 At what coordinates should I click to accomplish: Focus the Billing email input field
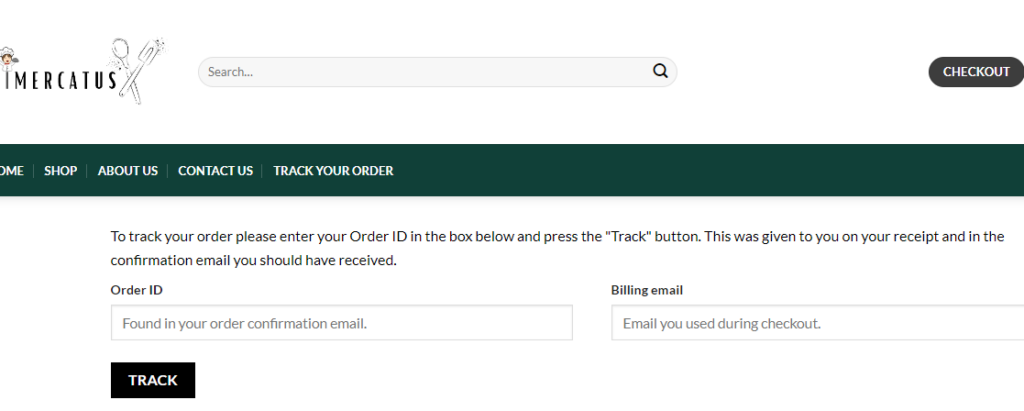(x=816, y=323)
